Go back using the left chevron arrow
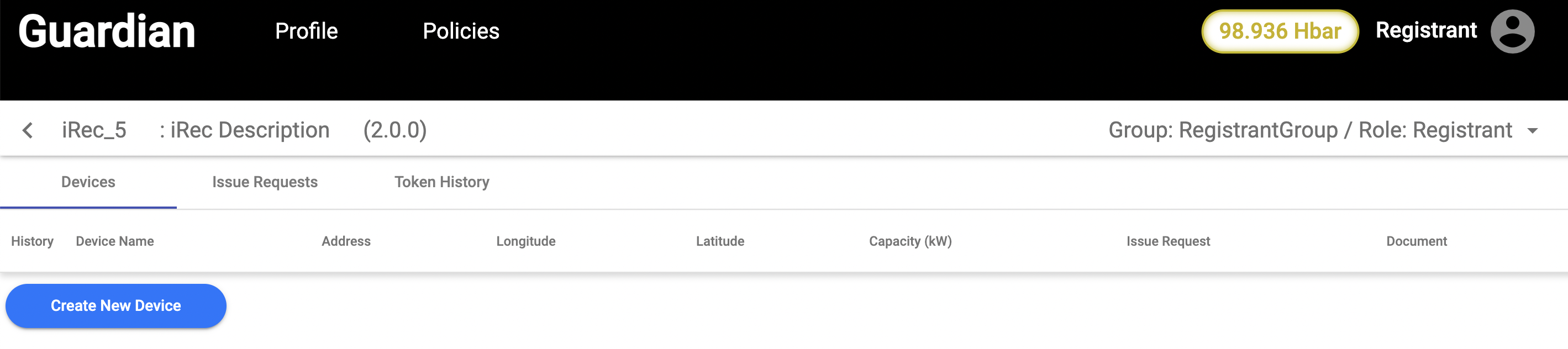Image resolution: width=1568 pixels, height=349 pixels. [x=28, y=130]
